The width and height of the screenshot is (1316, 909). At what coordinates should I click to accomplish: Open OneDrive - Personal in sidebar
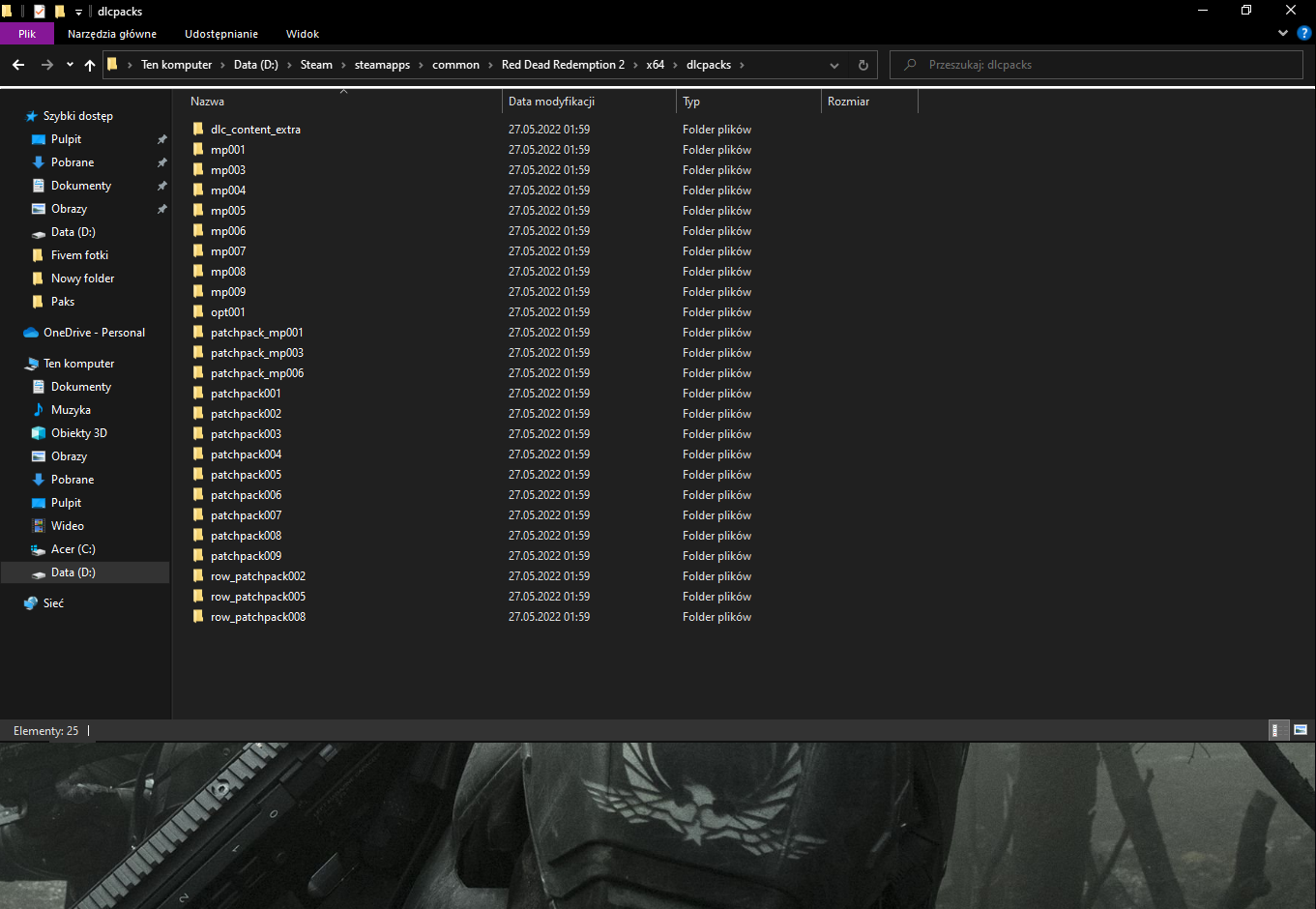[94, 333]
